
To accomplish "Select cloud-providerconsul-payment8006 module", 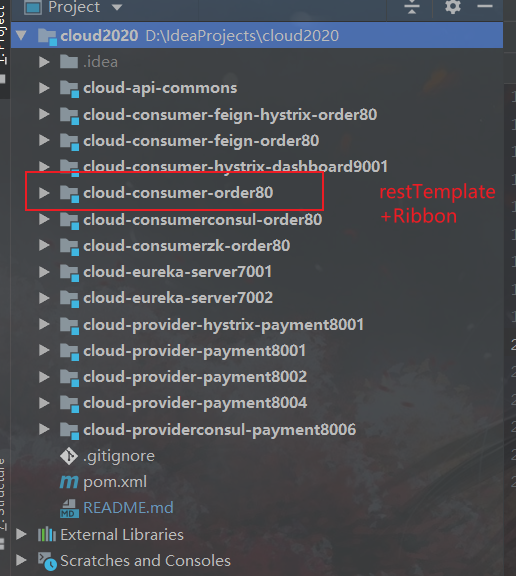I will click(x=220, y=429).
